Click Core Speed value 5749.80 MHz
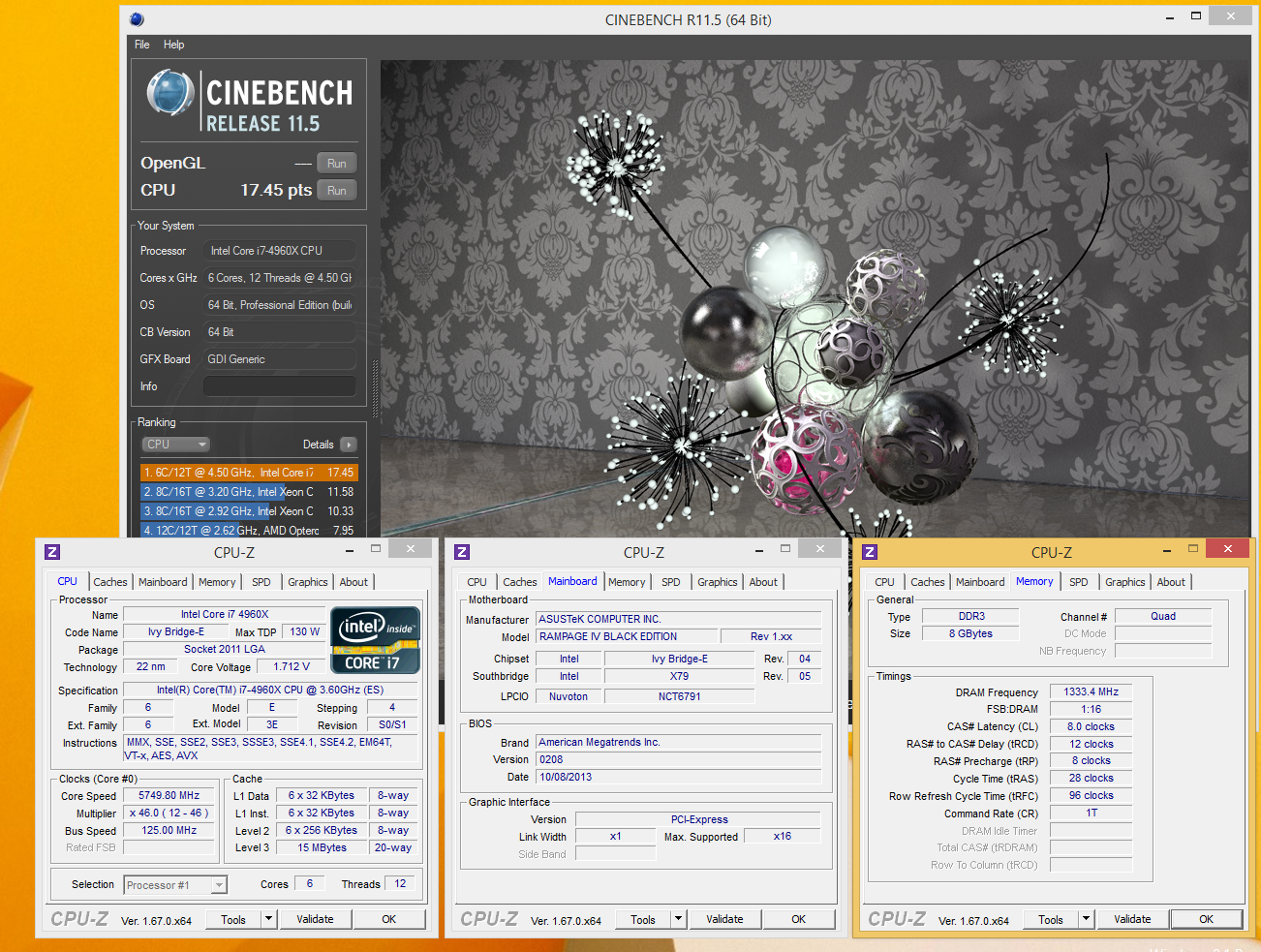1261x952 pixels. (x=169, y=795)
